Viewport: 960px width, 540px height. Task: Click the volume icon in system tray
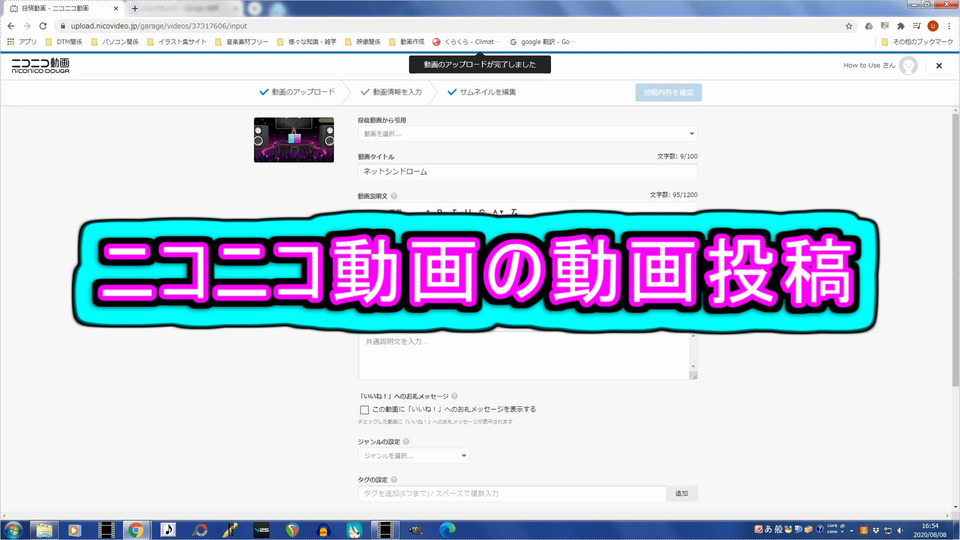pyautogui.click(x=900, y=530)
